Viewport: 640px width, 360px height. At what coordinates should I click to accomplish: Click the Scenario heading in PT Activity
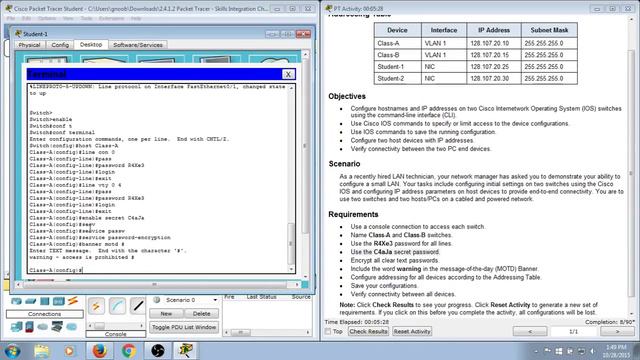click(x=344, y=164)
